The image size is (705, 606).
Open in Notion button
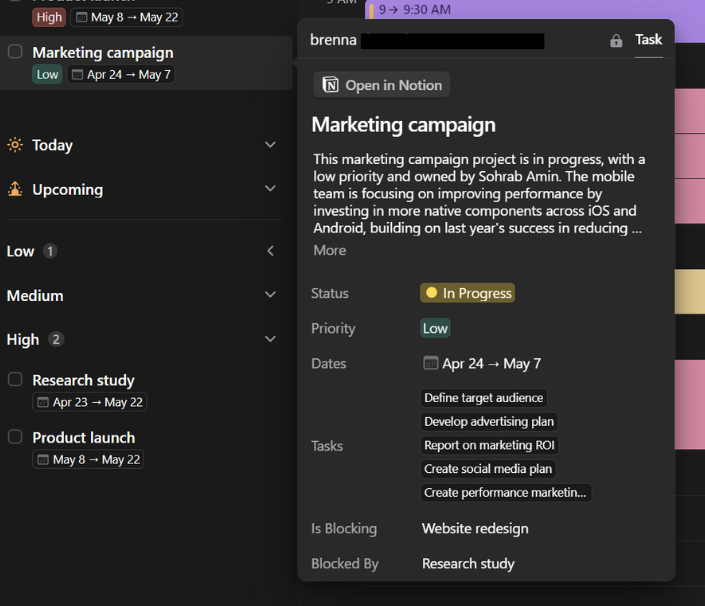pos(382,85)
